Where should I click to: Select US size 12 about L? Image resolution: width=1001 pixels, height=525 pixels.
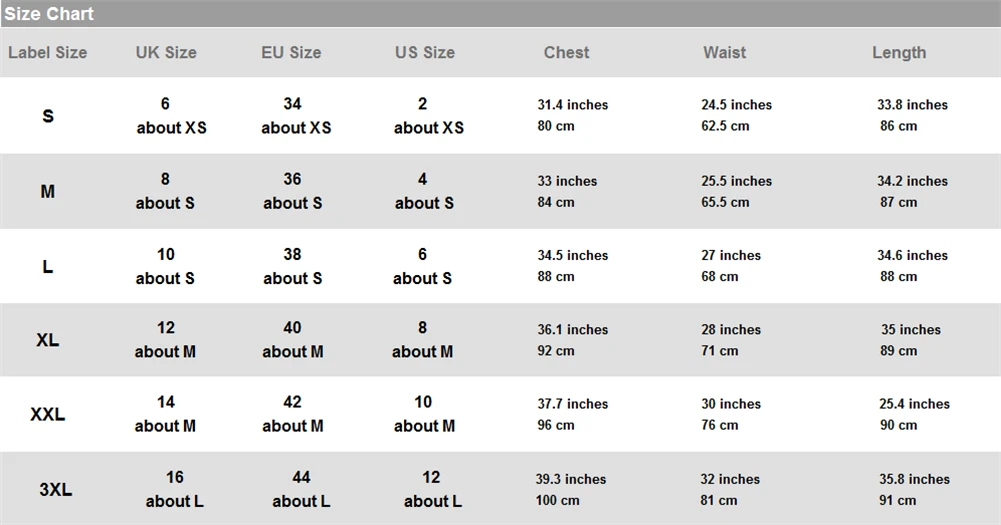pyautogui.click(x=432, y=489)
